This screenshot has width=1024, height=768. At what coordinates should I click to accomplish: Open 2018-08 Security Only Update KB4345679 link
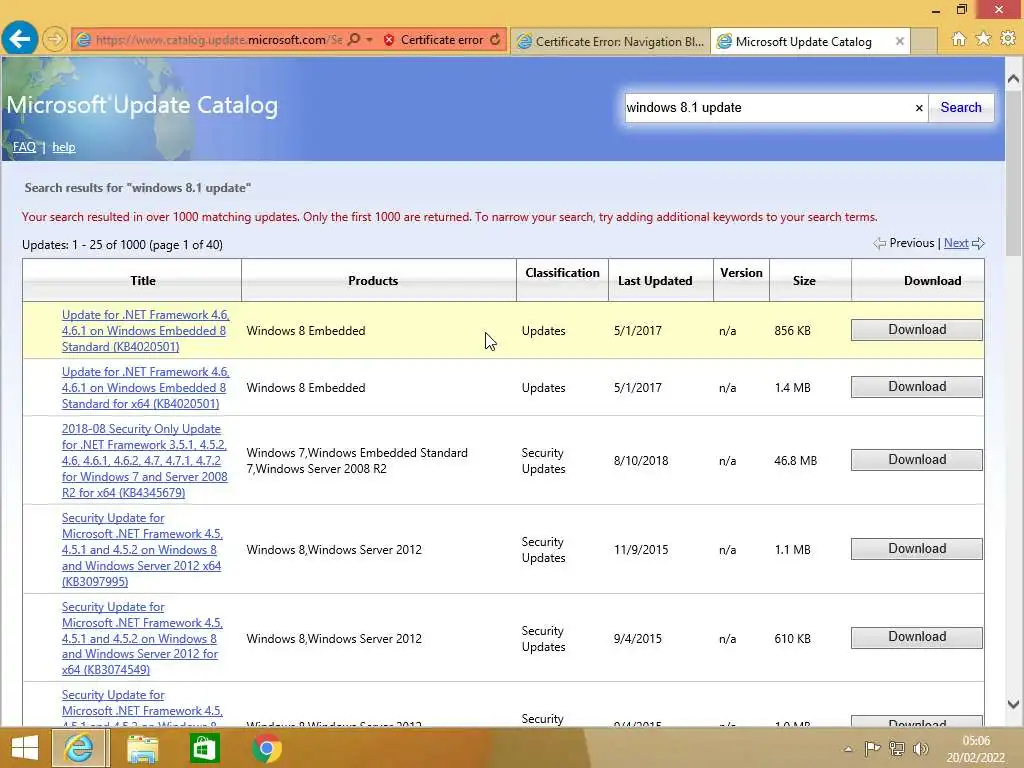144,460
